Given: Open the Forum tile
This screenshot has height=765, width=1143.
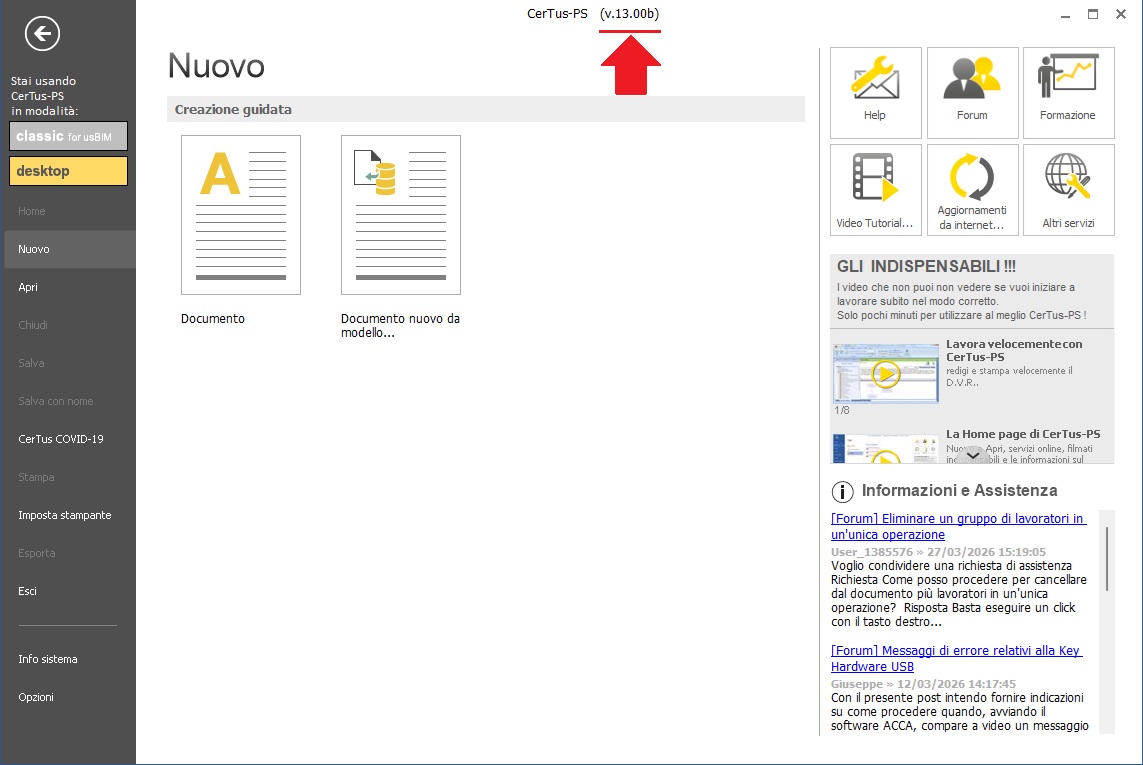Looking at the screenshot, I should [x=972, y=91].
